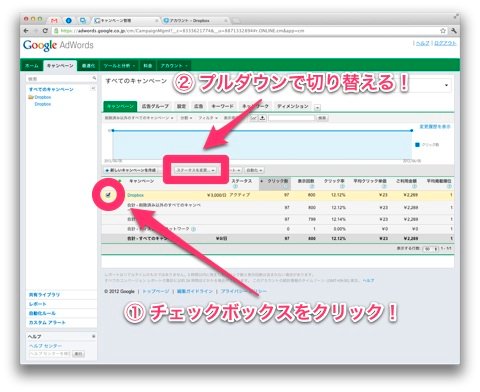
Task: Click the Google AdWords logo
Action: click(x=58, y=45)
